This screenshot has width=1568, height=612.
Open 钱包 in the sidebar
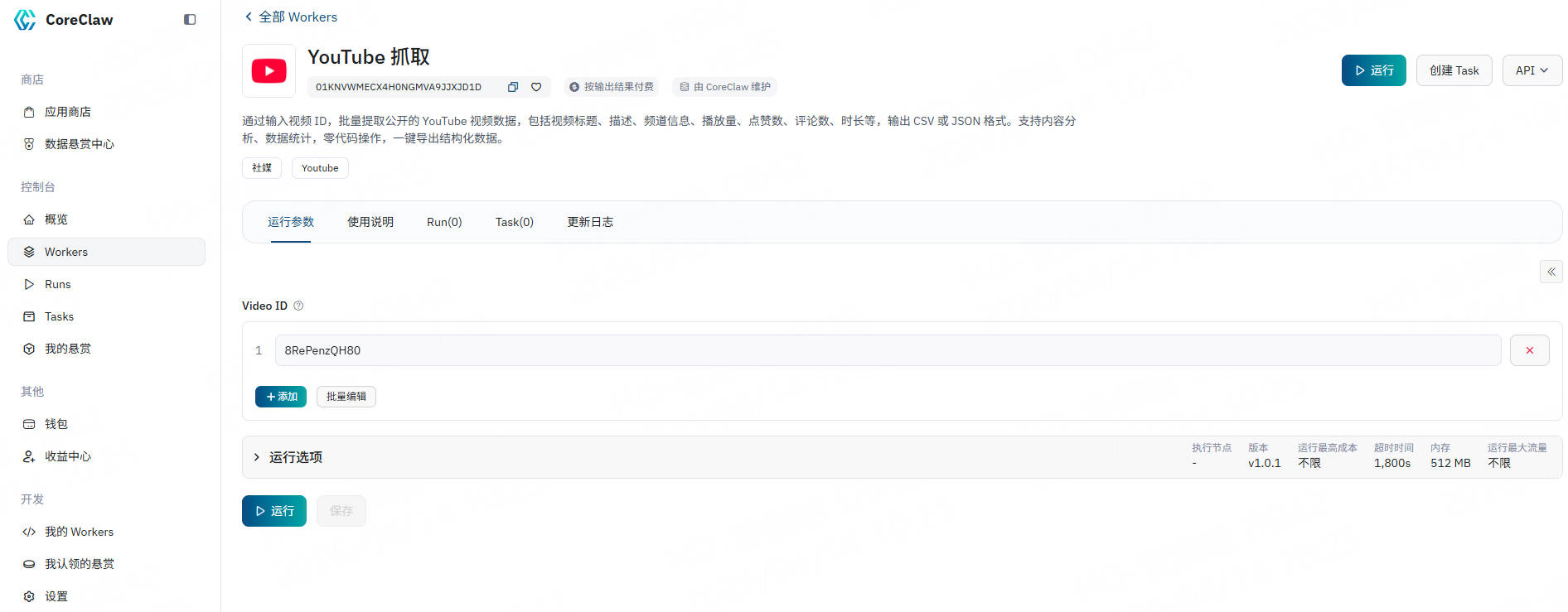(x=56, y=424)
